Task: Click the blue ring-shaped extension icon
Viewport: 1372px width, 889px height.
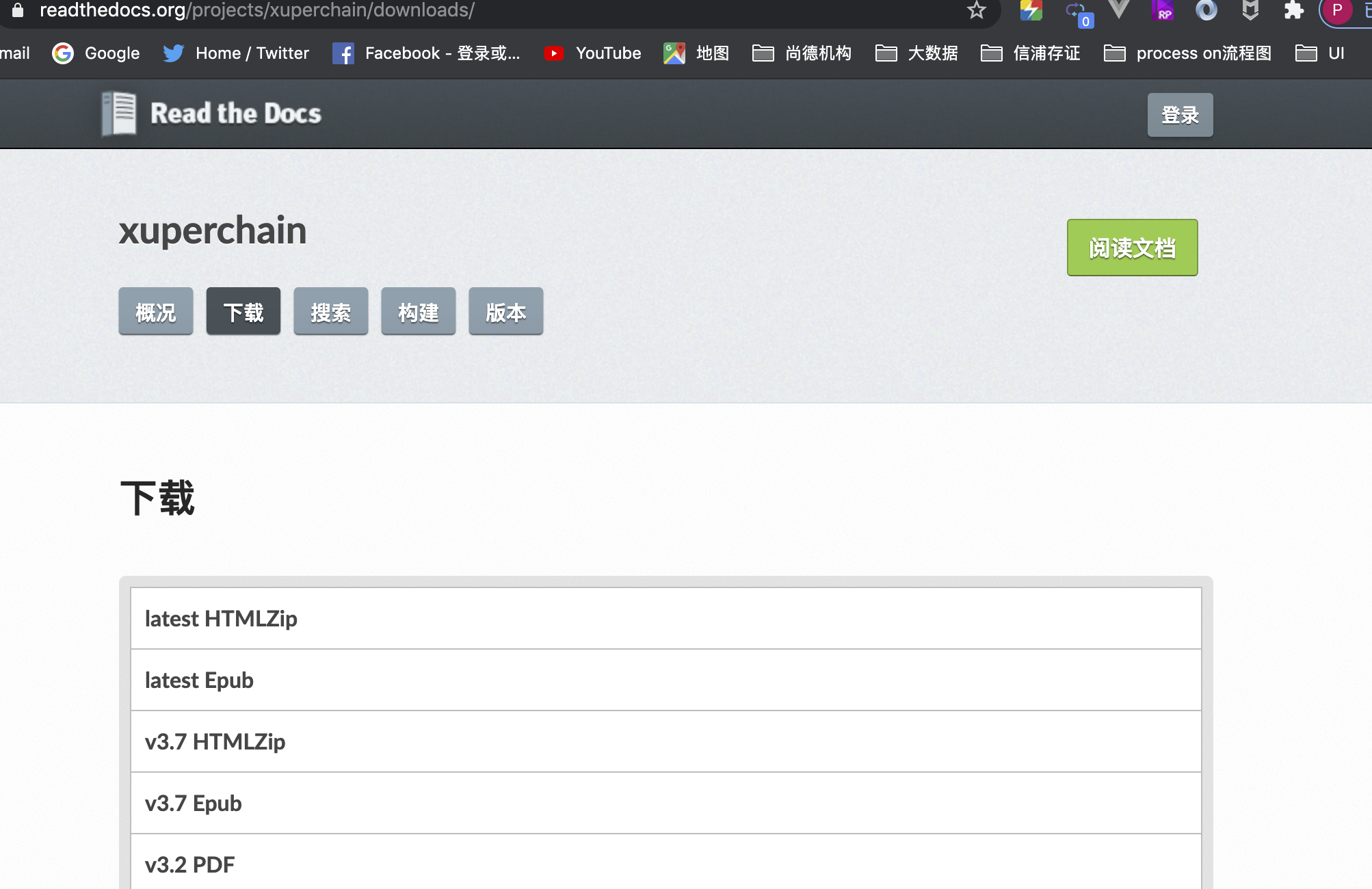Action: click(1206, 10)
